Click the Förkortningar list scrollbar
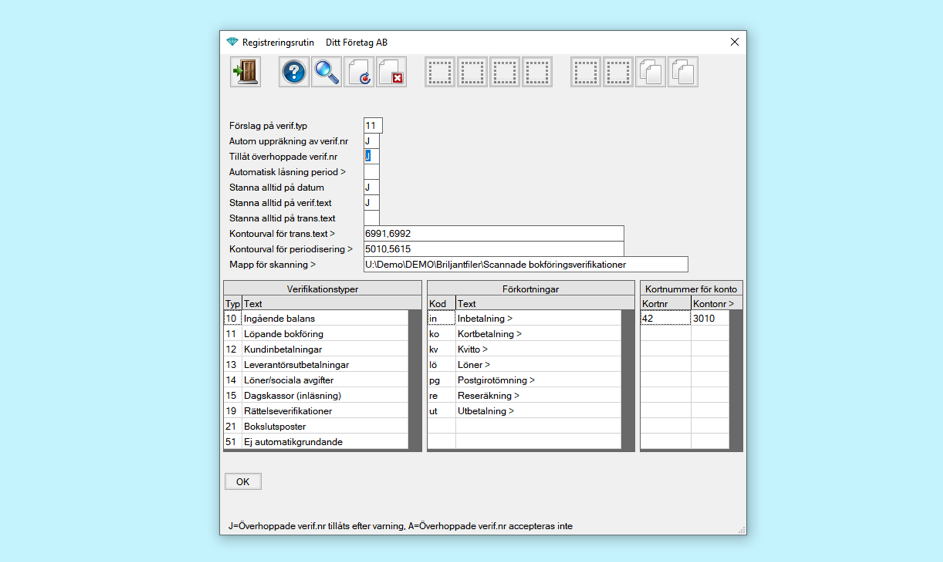 [628, 380]
